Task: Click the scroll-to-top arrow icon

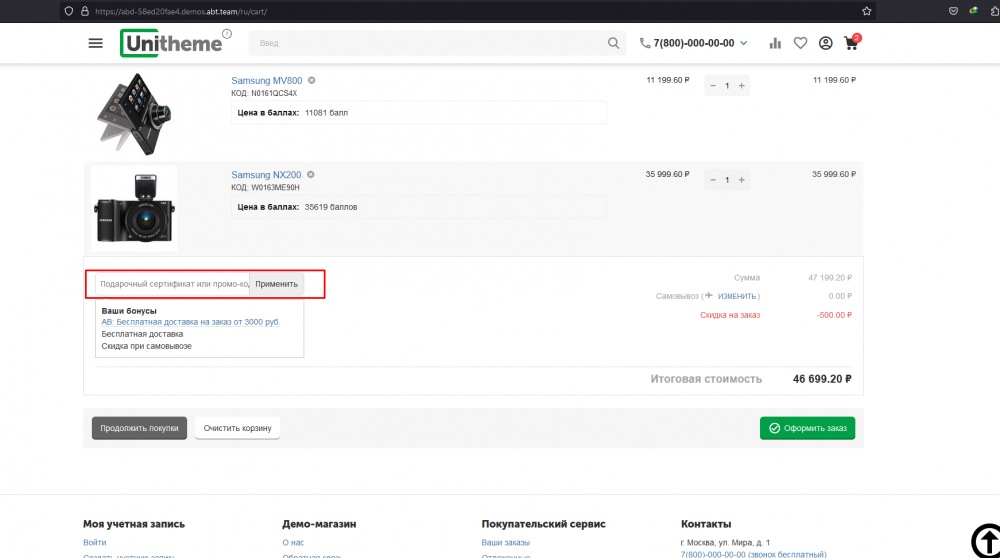Action: (x=985, y=538)
